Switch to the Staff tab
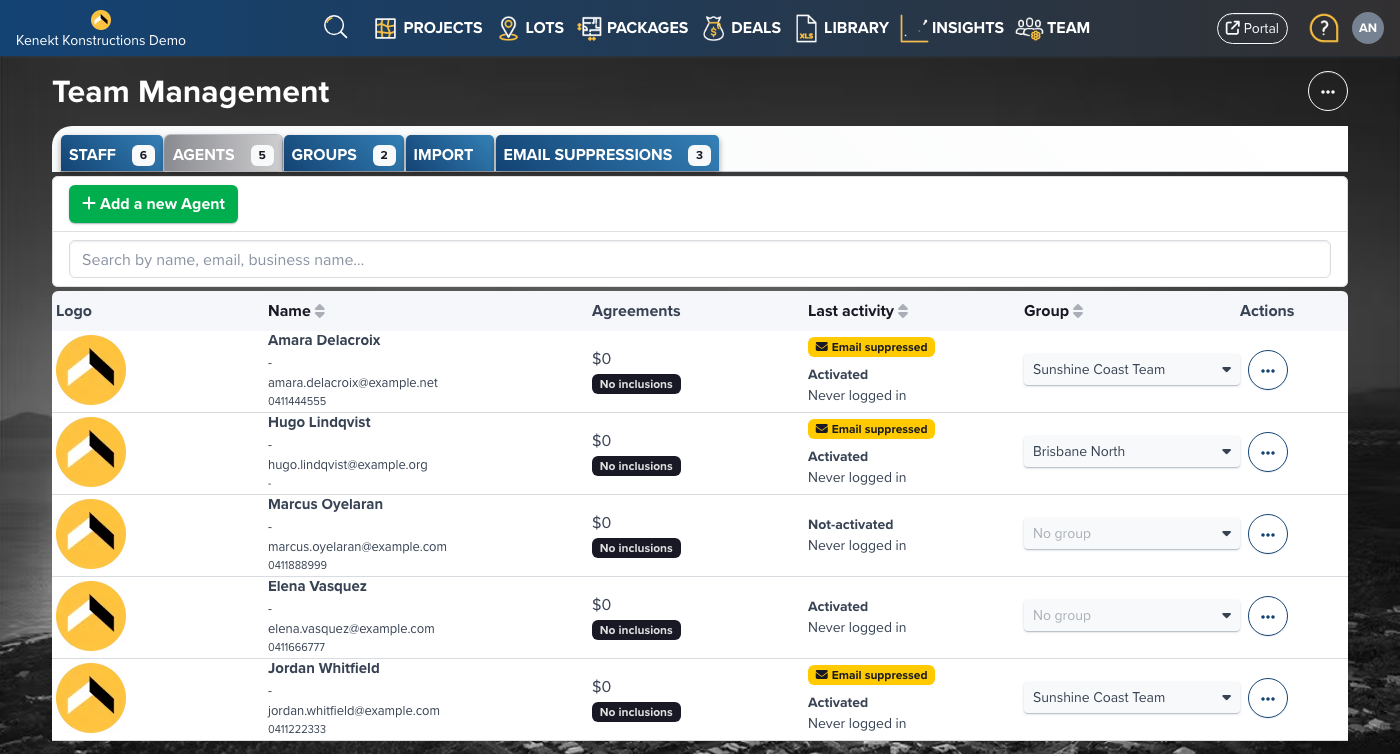The image size is (1400, 754). (x=111, y=154)
